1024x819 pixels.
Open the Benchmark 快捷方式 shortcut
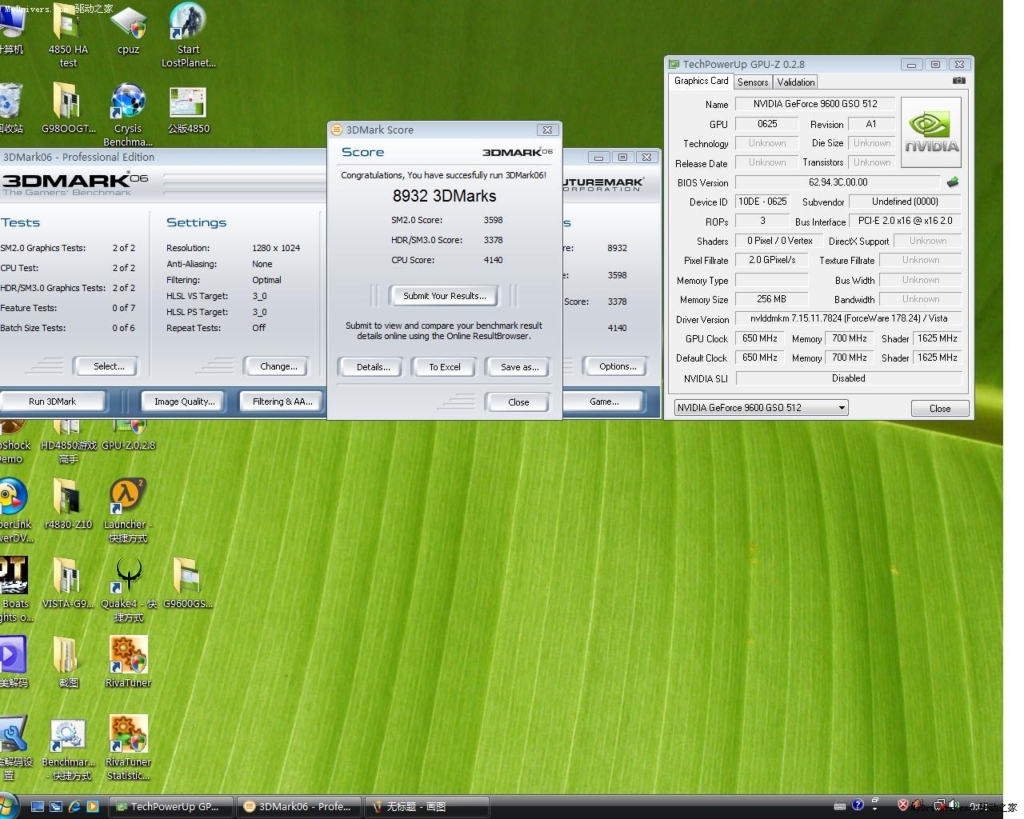(x=68, y=750)
